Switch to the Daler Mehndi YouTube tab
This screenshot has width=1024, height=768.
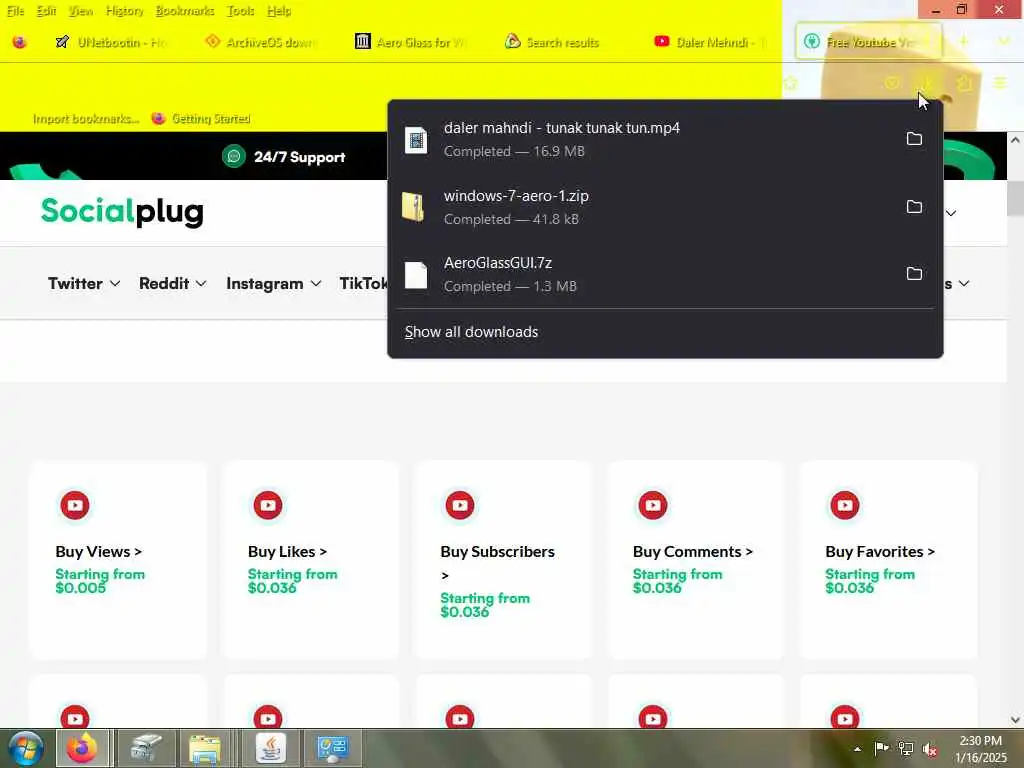[x=712, y=42]
